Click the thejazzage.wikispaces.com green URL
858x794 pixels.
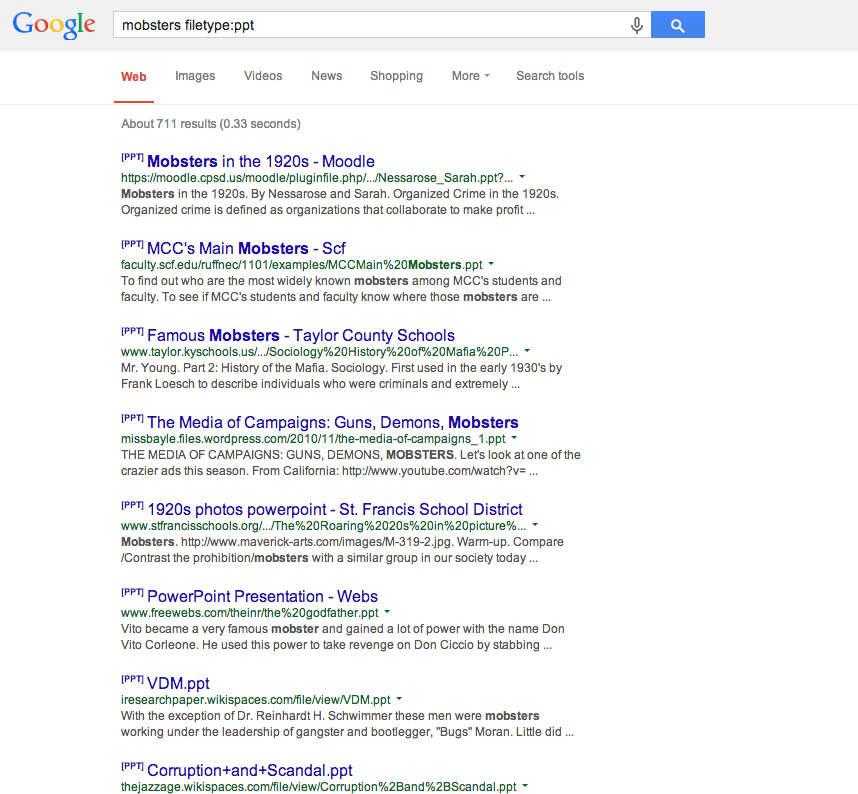(x=318, y=787)
